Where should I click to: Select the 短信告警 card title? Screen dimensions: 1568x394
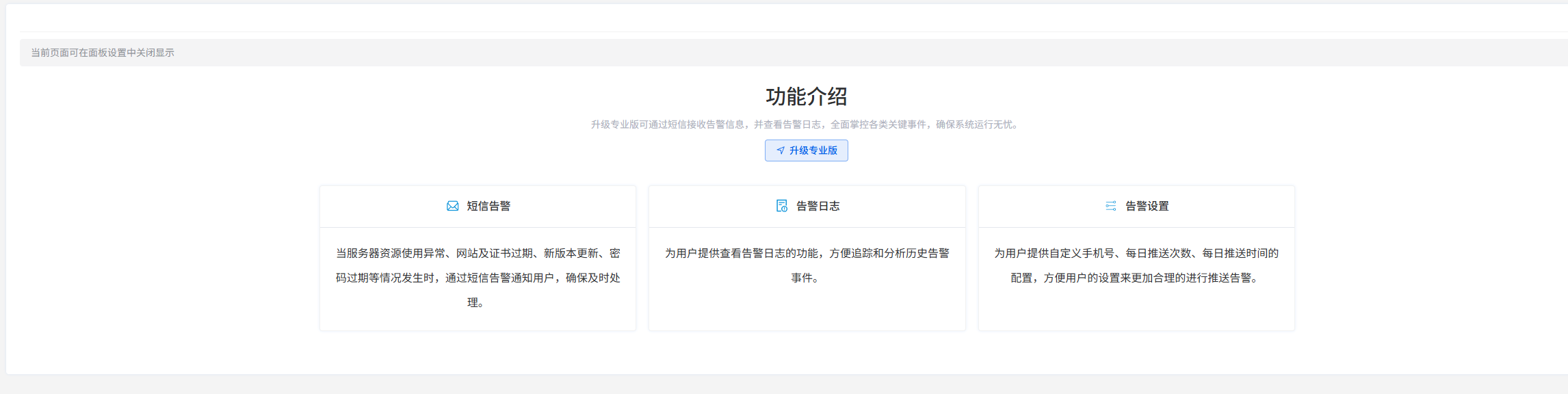[x=488, y=206]
